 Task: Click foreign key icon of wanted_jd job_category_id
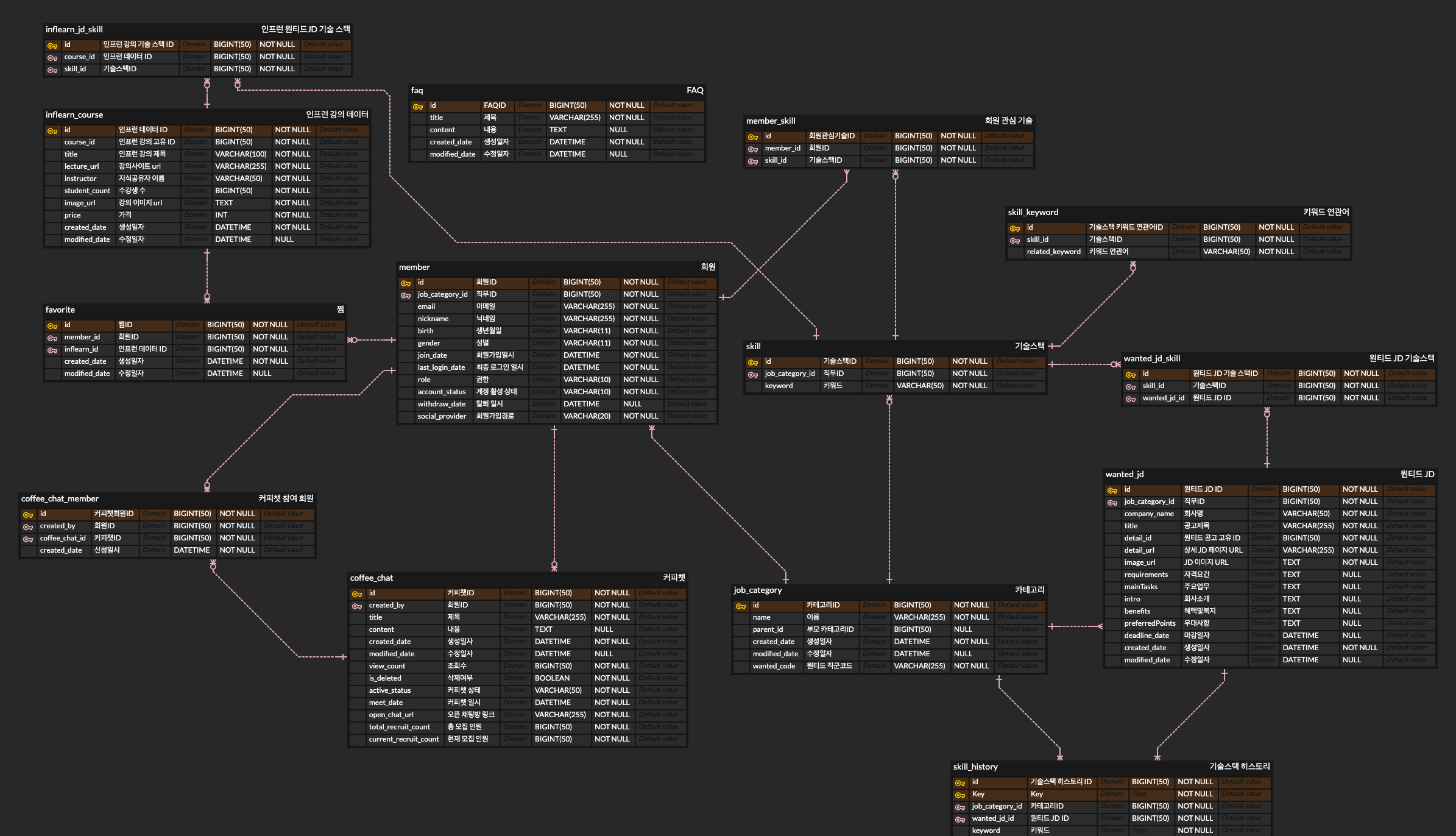(x=1112, y=502)
